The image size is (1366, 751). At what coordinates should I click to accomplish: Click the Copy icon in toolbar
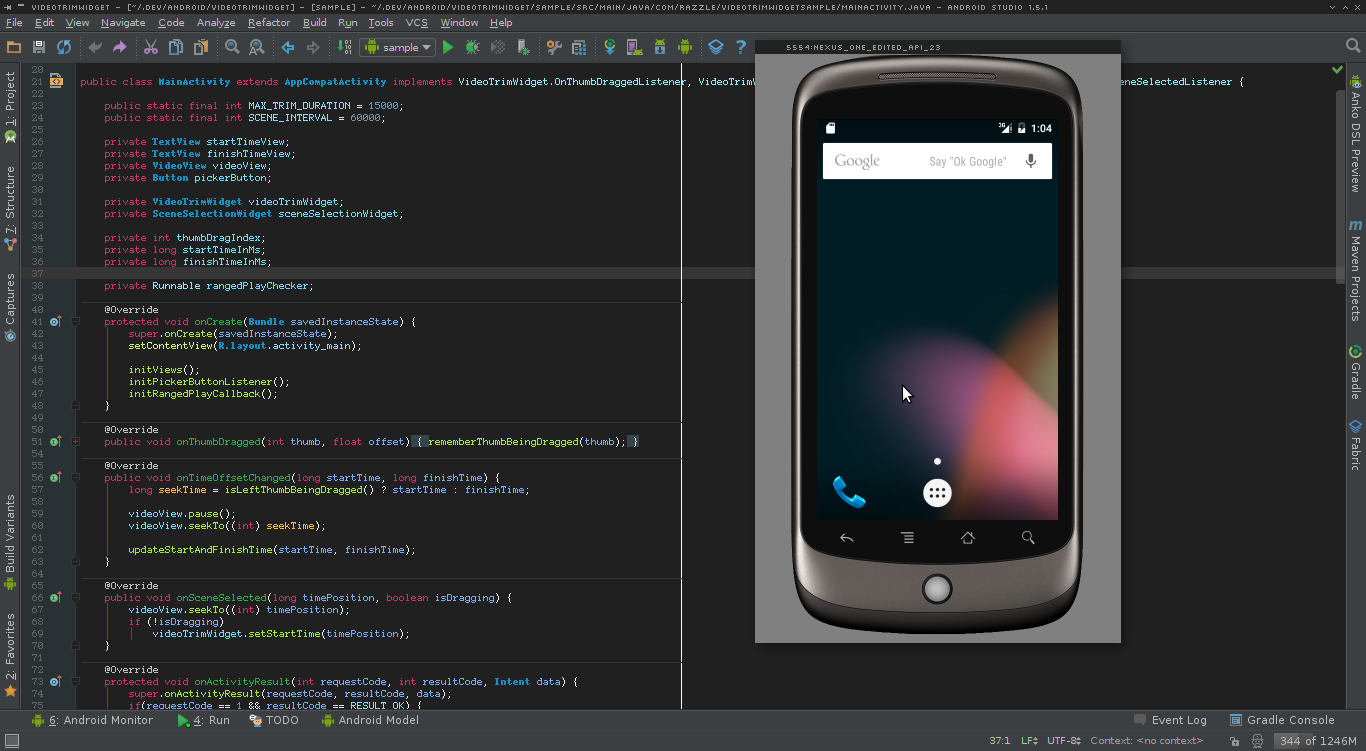point(176,47)
